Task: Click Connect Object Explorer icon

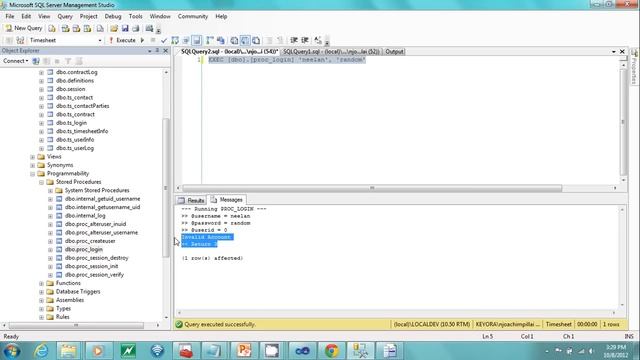Action: pyautogui.click(x=36, y=61)
